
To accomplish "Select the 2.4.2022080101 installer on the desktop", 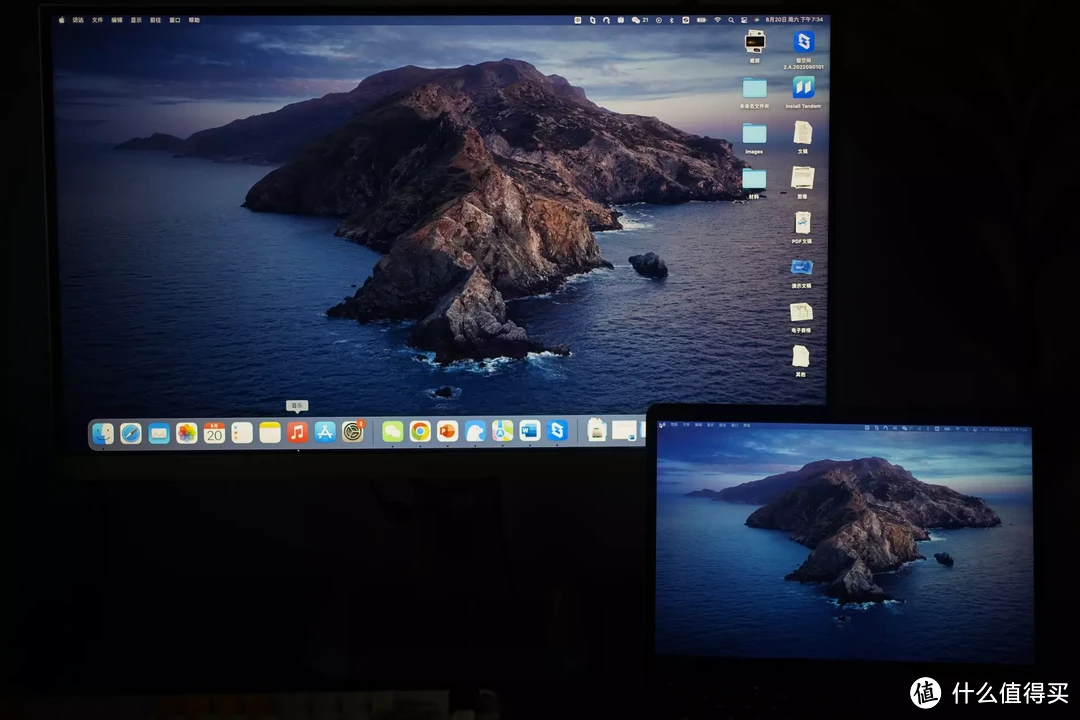I will pyautogui.click(x=803, y=50).
